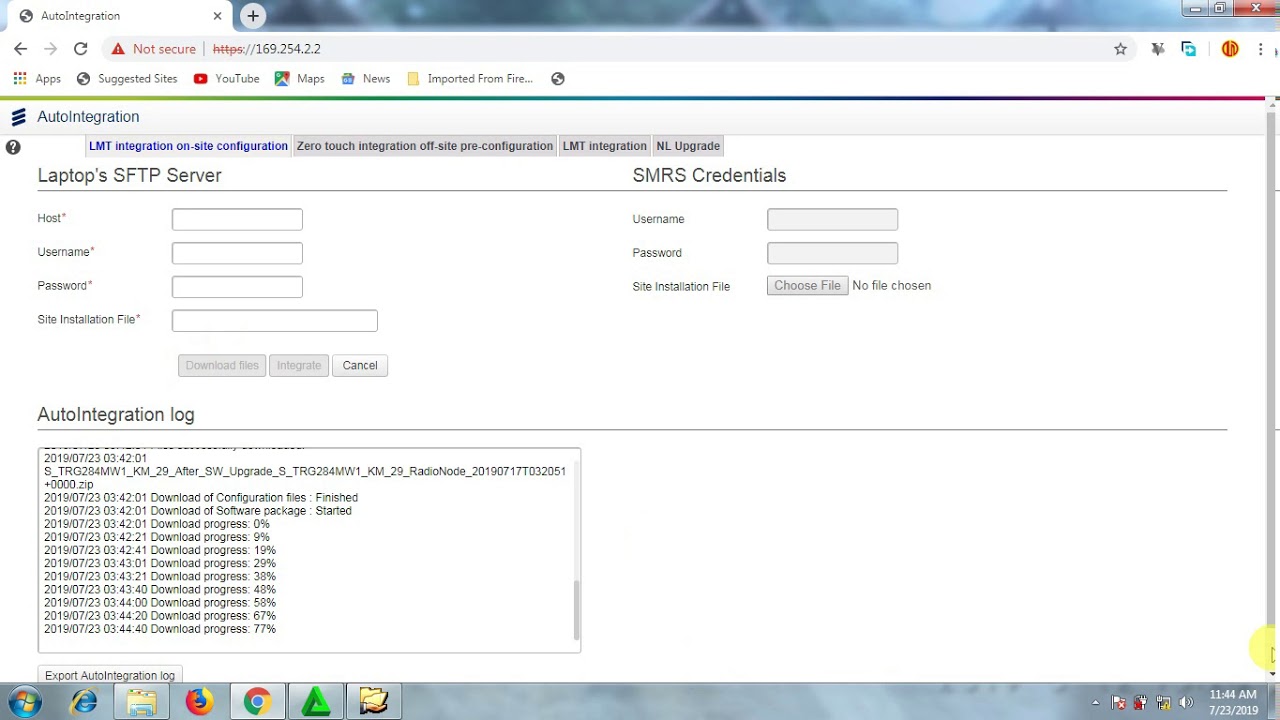
Task: Click the volume speaker tray icon
Action: (1186, 702)
